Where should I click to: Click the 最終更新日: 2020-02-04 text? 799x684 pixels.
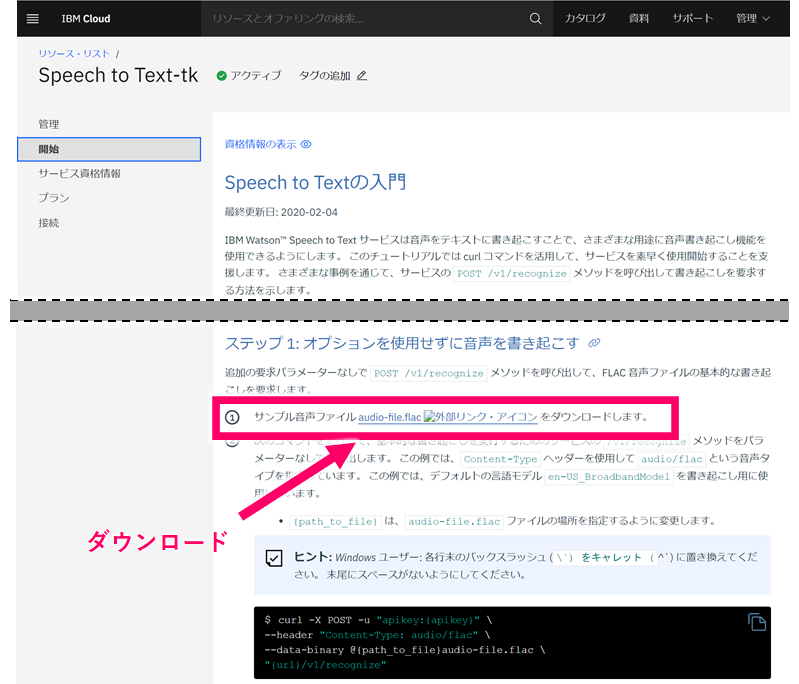point(281,212)
